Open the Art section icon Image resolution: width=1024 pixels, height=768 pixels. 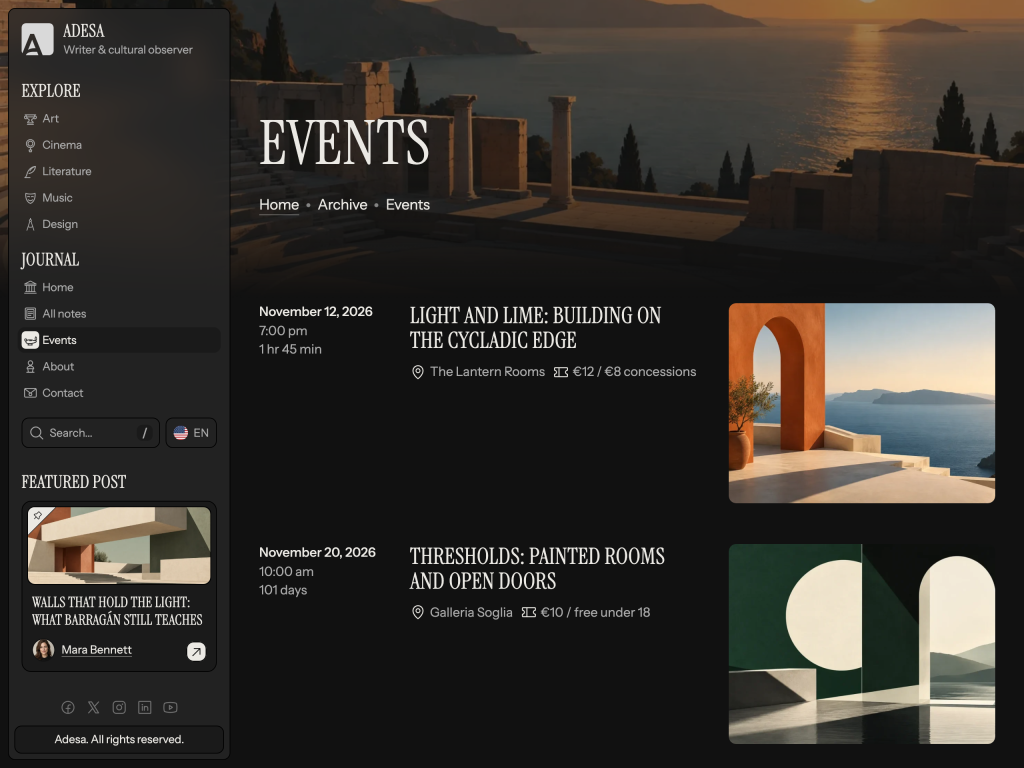coord(30,119)
